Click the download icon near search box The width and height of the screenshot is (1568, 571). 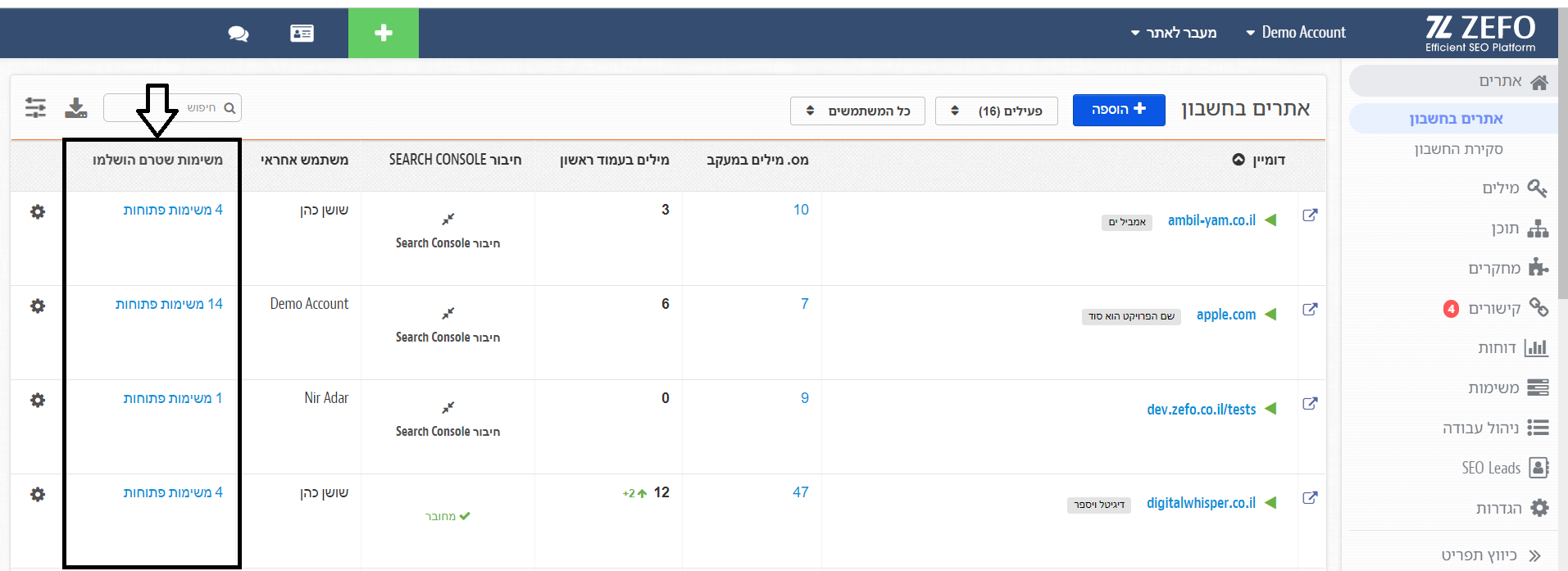click(x=76, y=108)
